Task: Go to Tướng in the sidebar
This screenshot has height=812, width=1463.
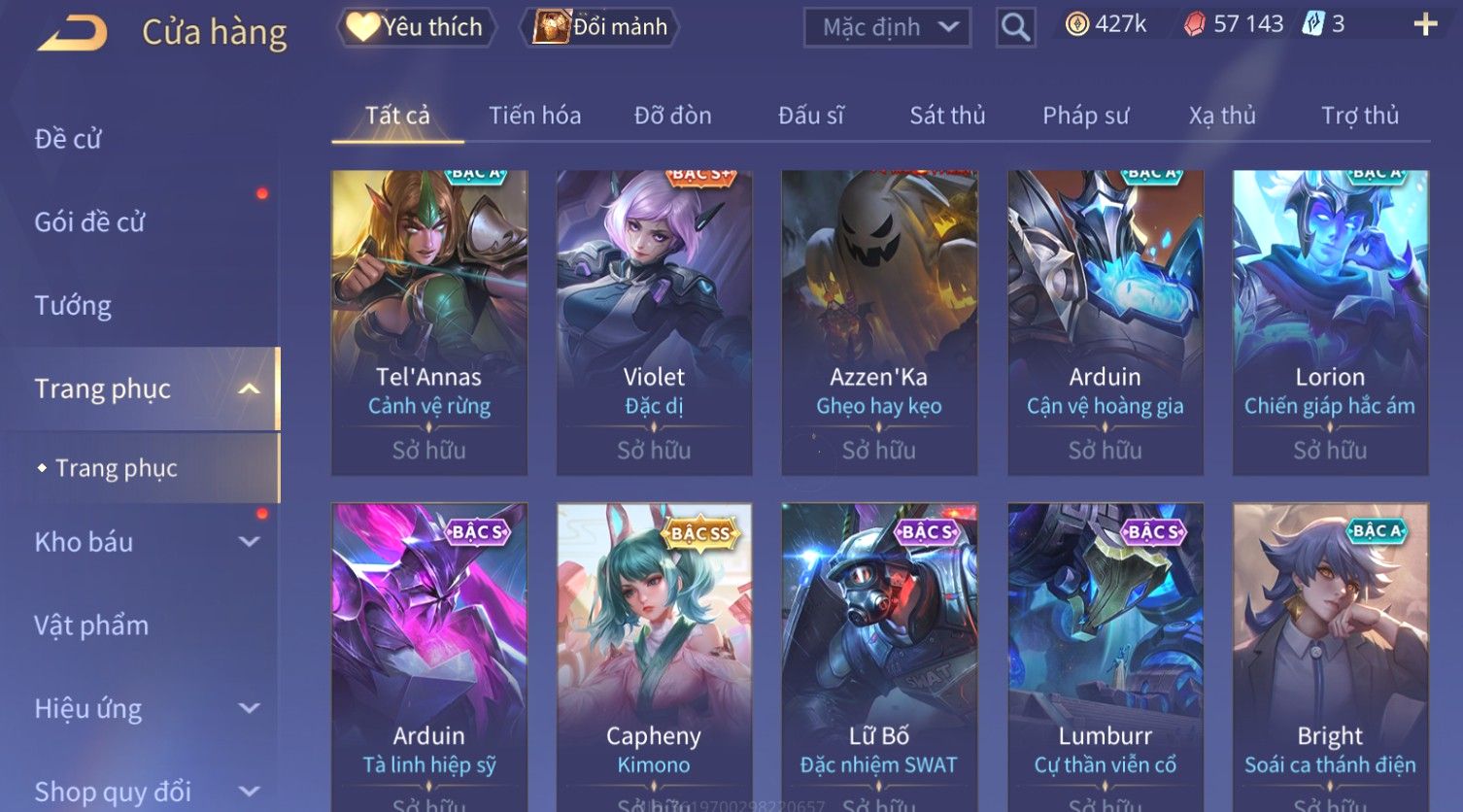Action: coord(73,305)
